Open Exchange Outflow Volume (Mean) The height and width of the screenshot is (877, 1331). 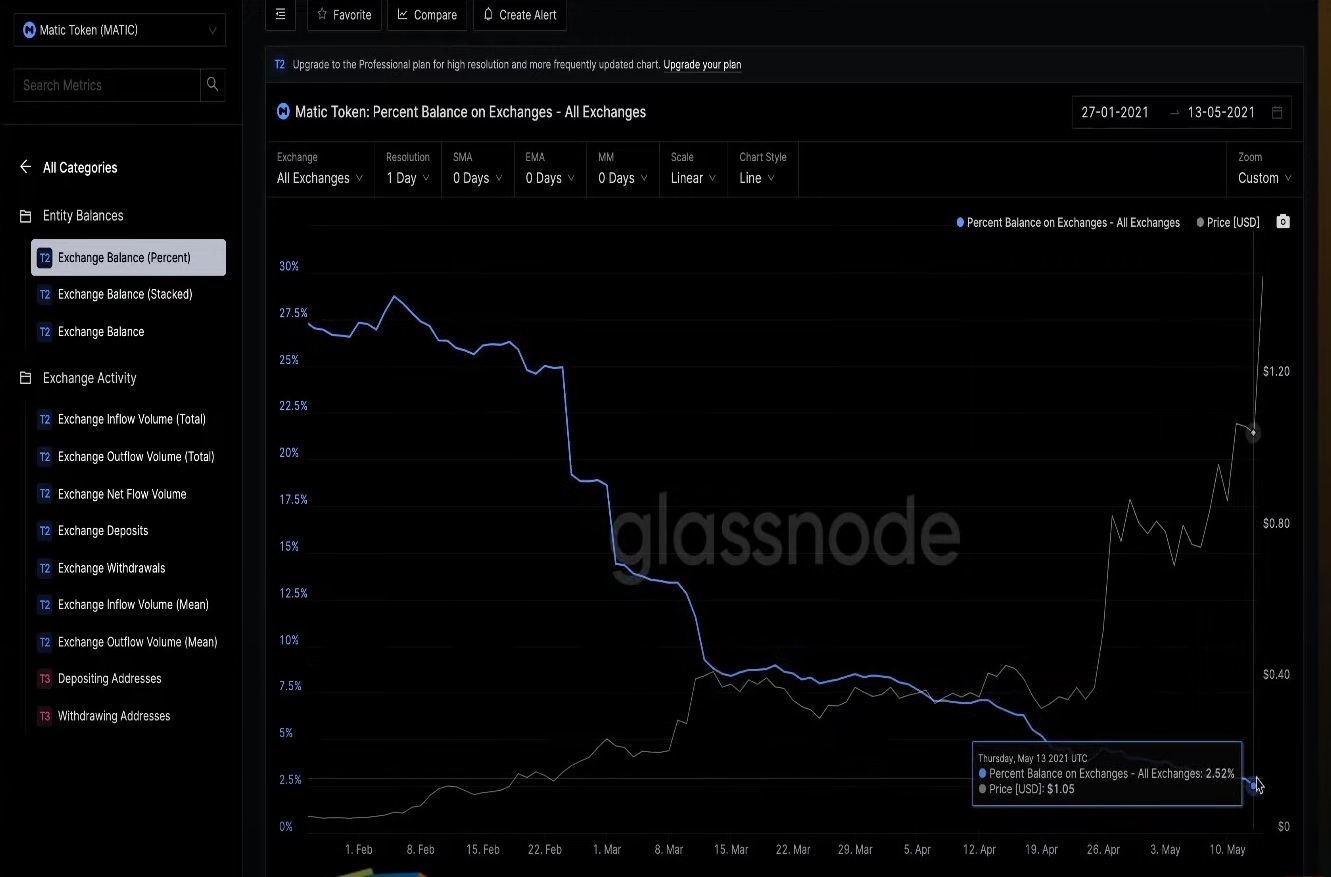tap(138, 642)
